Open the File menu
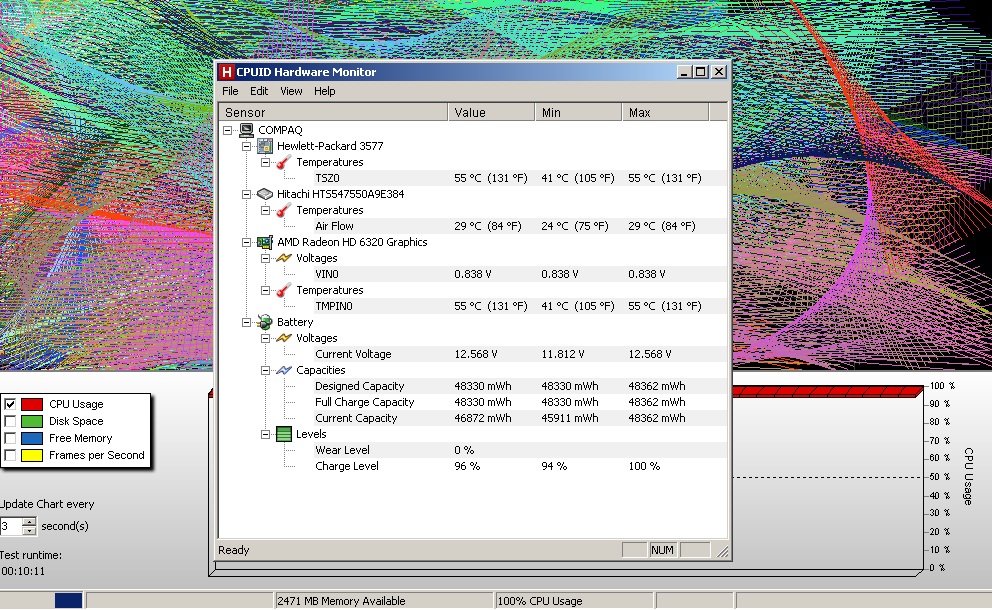This screenshot has width=992, height=610. [230, 91]
